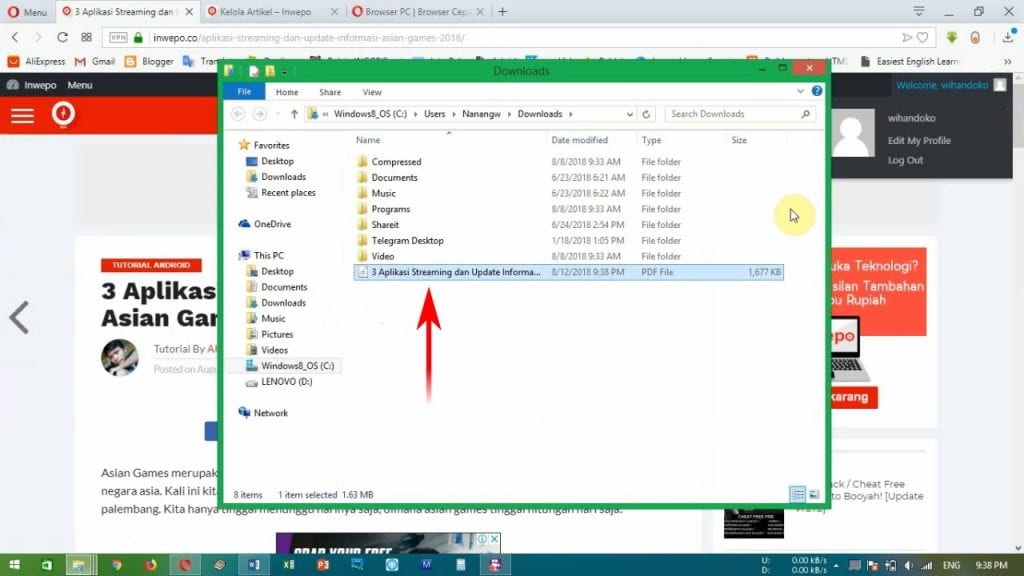Open the address bar history dropdown
The height and width of the screenshot is (576, 1024).
pos(630,114)
